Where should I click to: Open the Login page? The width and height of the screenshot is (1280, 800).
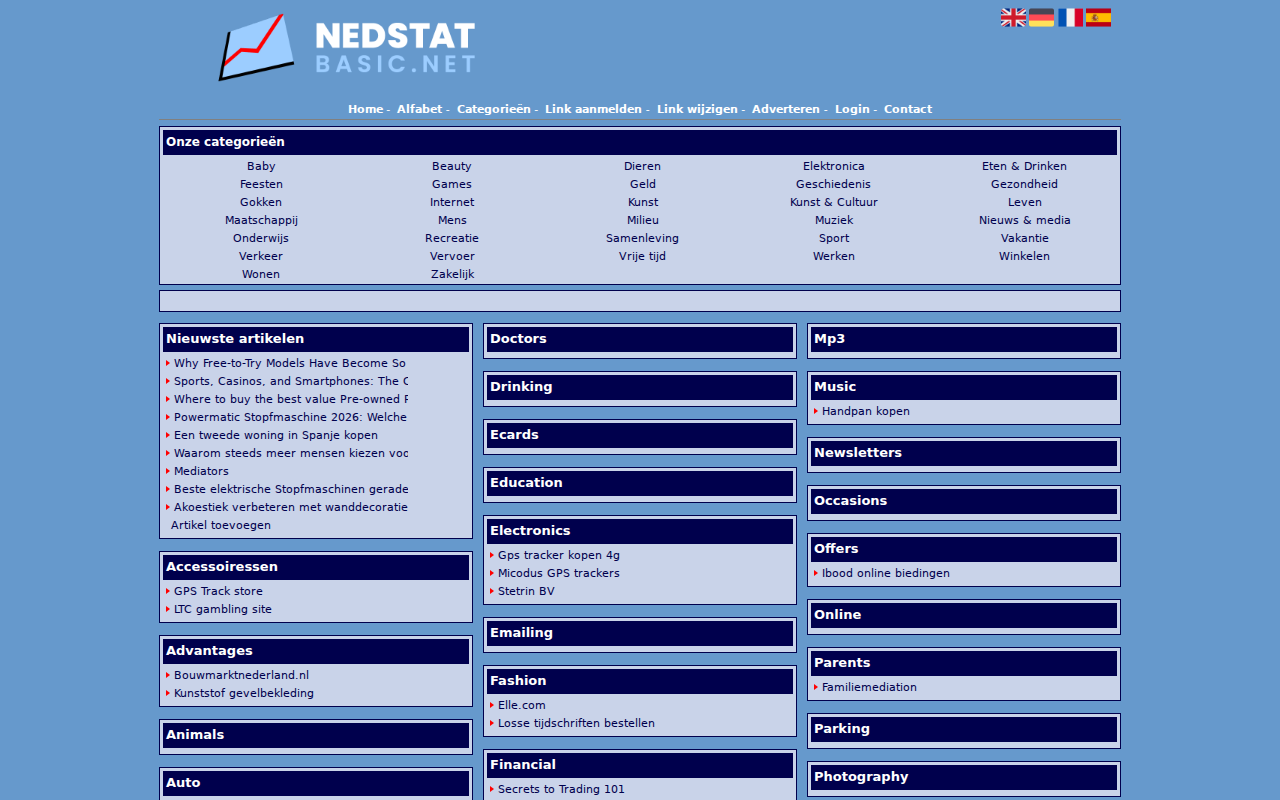coord(852,109)
